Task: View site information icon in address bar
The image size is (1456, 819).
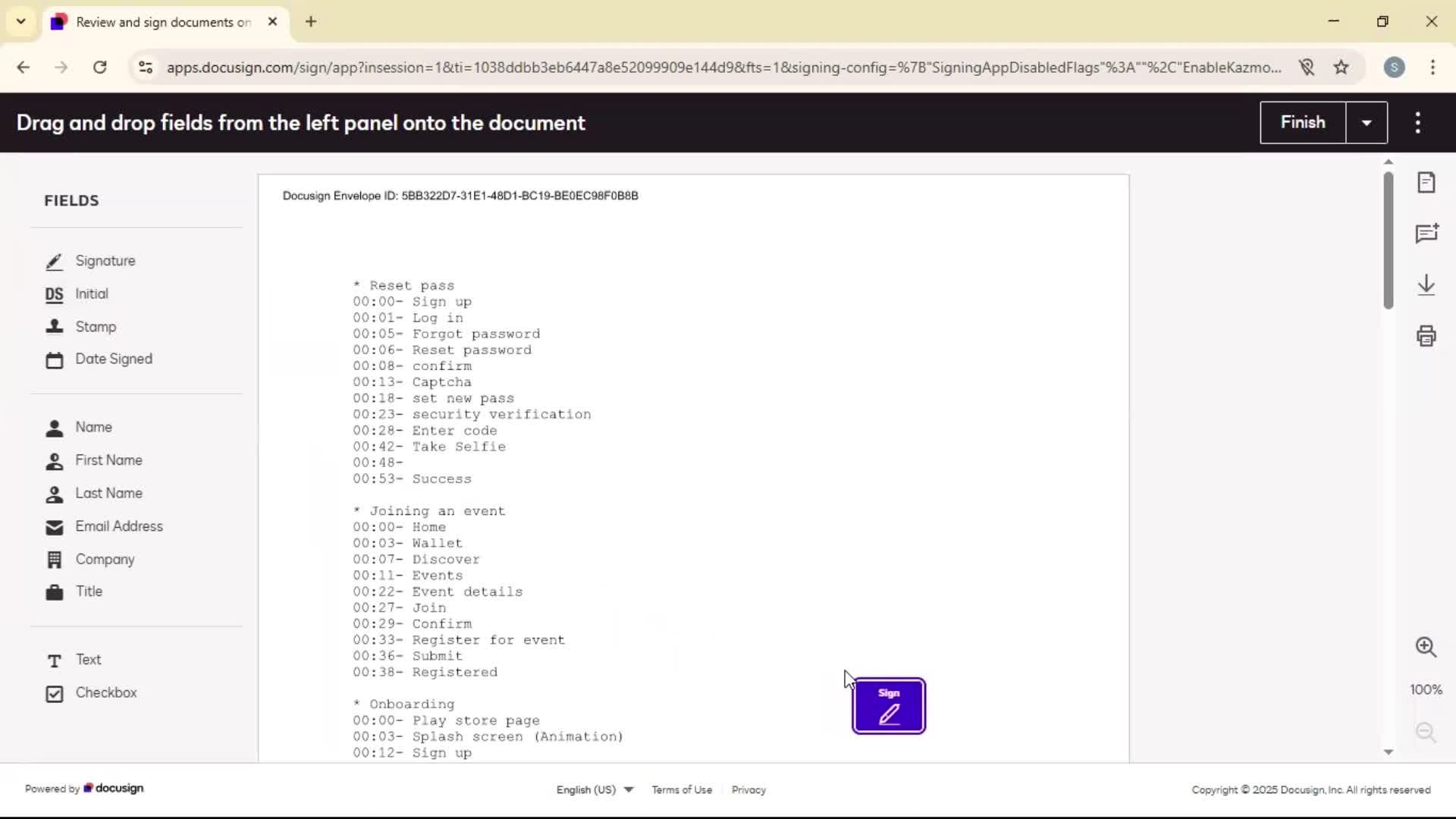Action: 146,67
